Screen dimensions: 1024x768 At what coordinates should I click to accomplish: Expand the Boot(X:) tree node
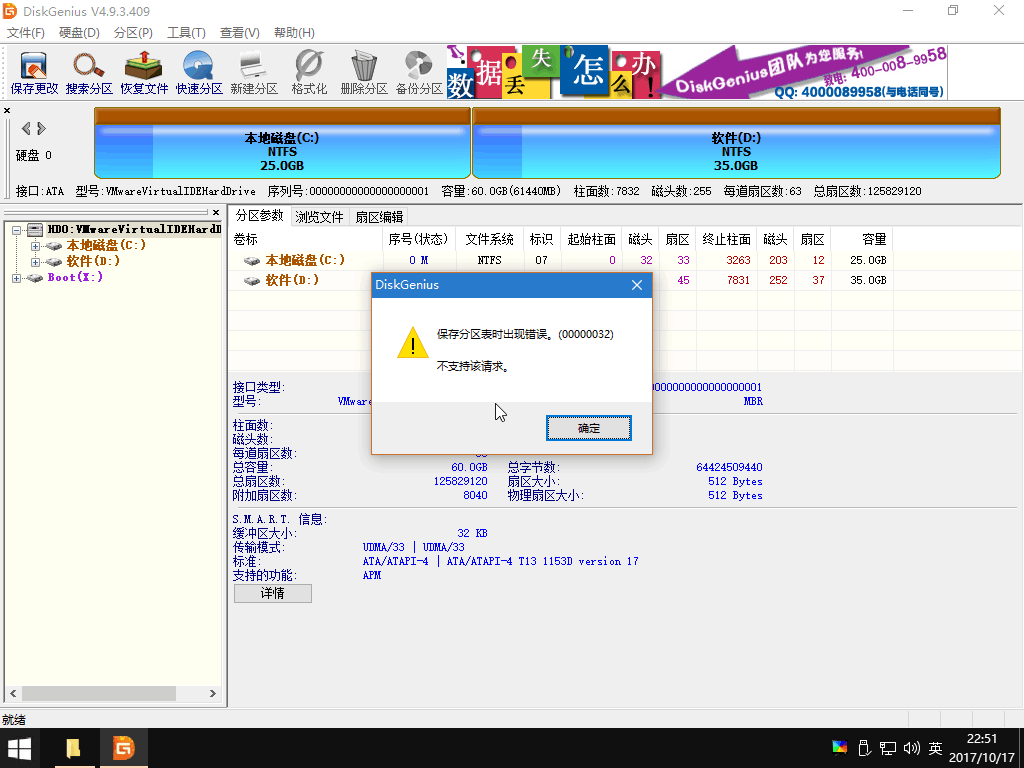coord(16,278)
